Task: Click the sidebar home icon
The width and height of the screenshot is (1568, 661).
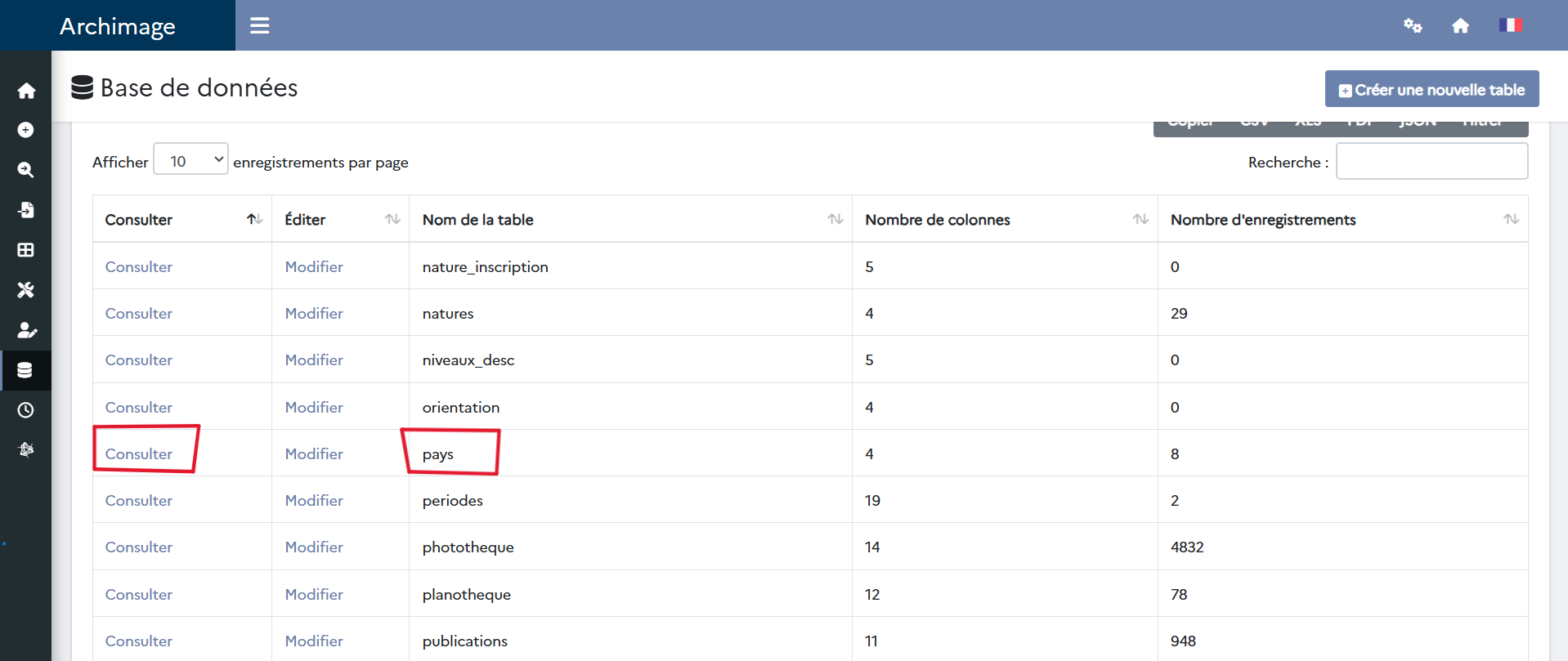Action: pyautogui.click(x=26, y=91)
